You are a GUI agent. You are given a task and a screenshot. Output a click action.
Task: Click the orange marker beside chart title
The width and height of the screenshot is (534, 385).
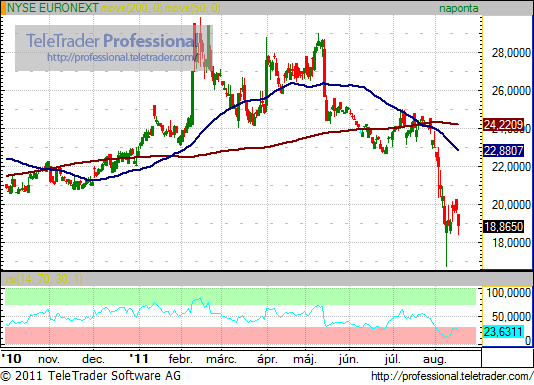pos(3,7)
